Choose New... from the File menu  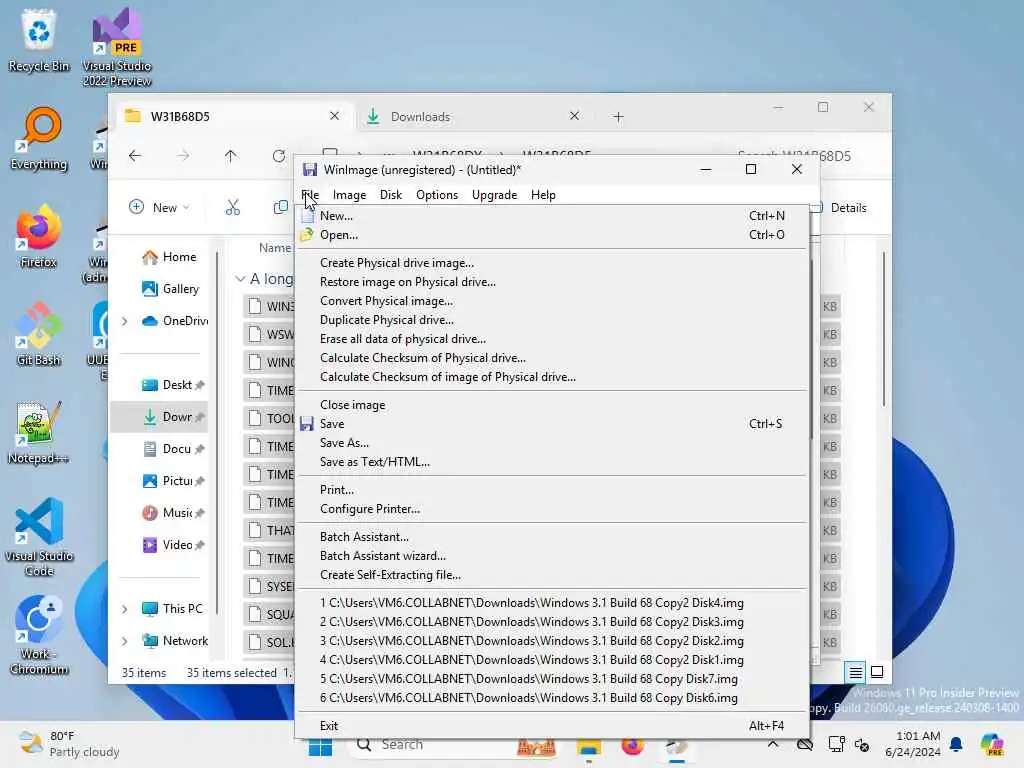tap(552, 216)
